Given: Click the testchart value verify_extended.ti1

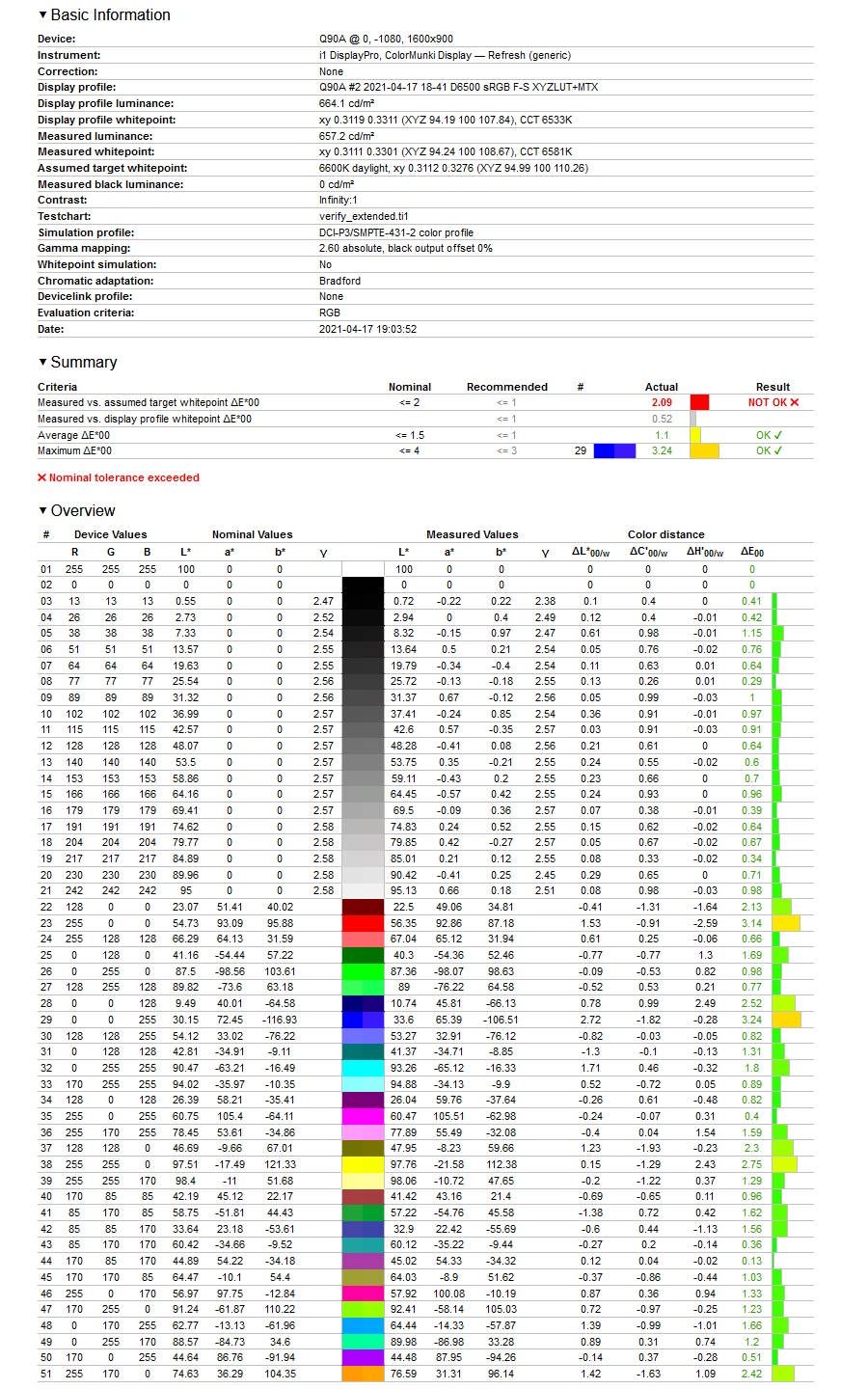Looking at the screenshot, I should 364,216.
